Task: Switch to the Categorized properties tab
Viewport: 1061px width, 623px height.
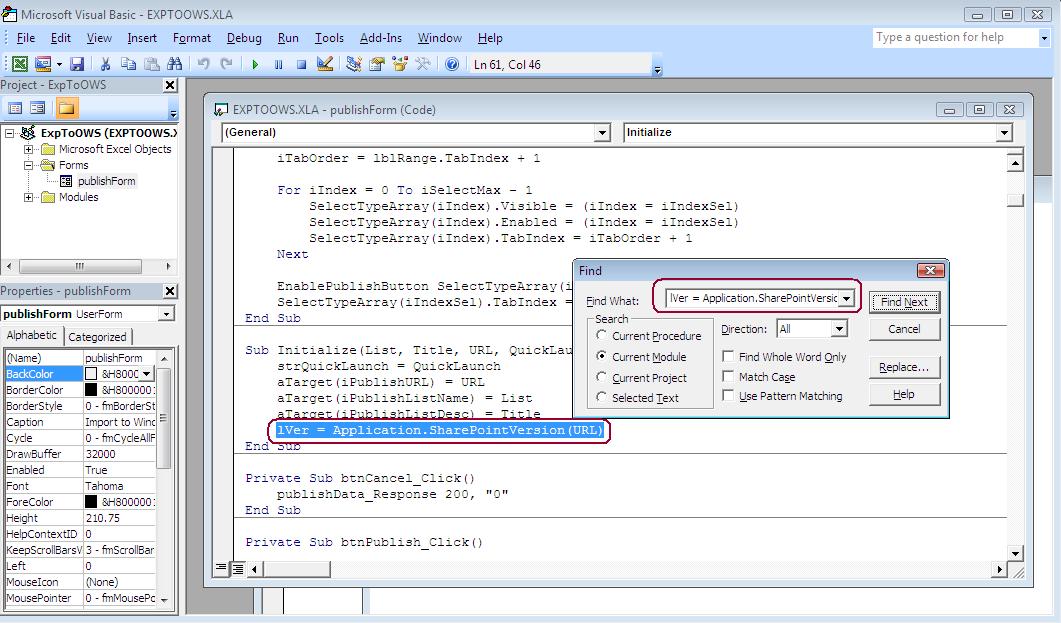Action: coord(97,337)
